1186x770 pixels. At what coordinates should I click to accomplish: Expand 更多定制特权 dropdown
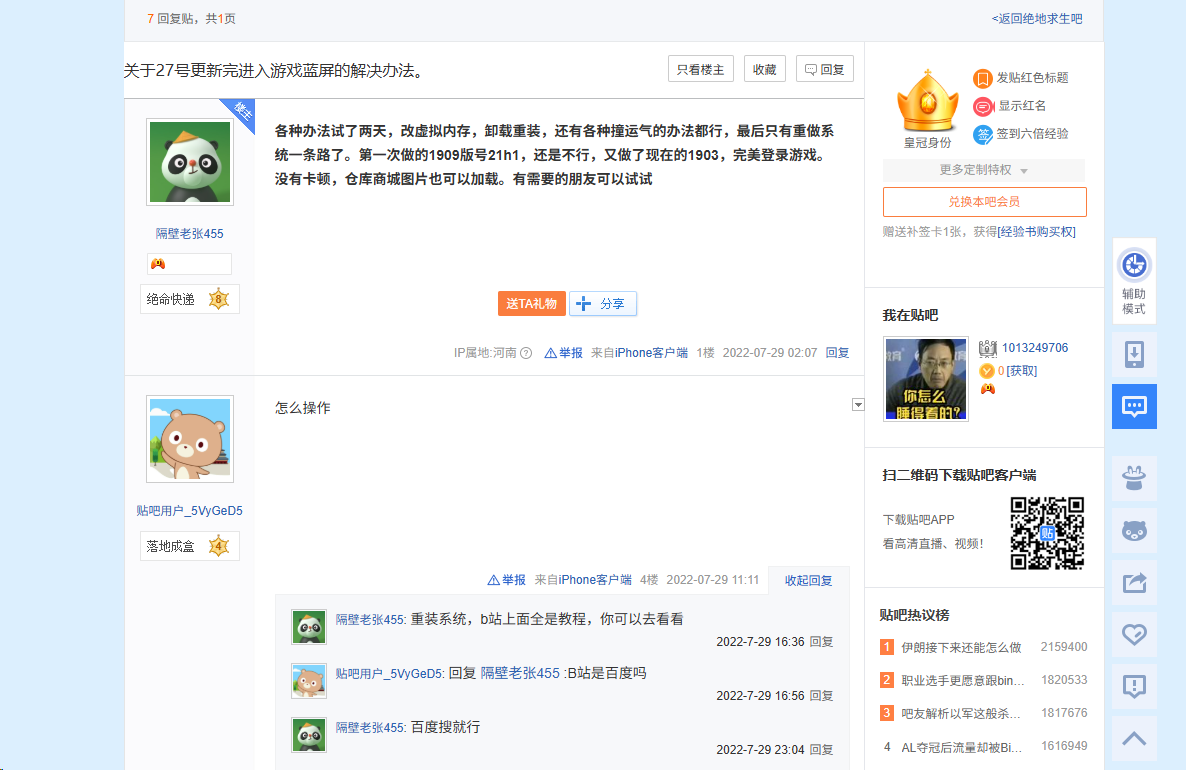983,170
